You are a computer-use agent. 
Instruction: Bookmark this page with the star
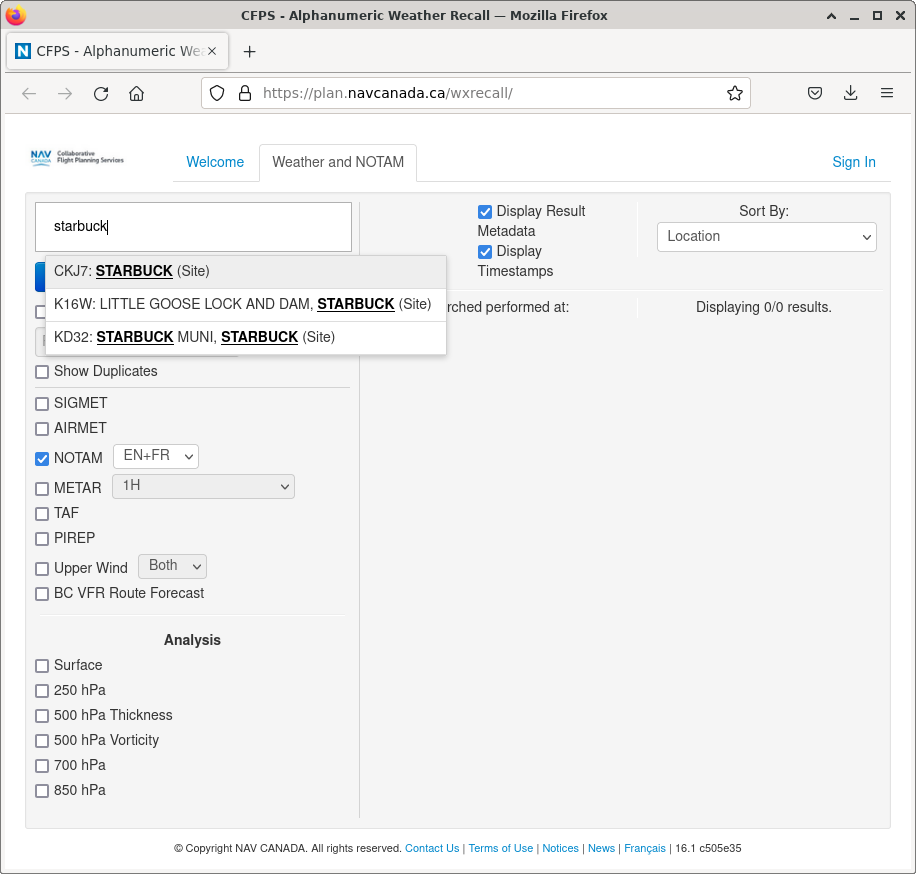coord(735,93)
